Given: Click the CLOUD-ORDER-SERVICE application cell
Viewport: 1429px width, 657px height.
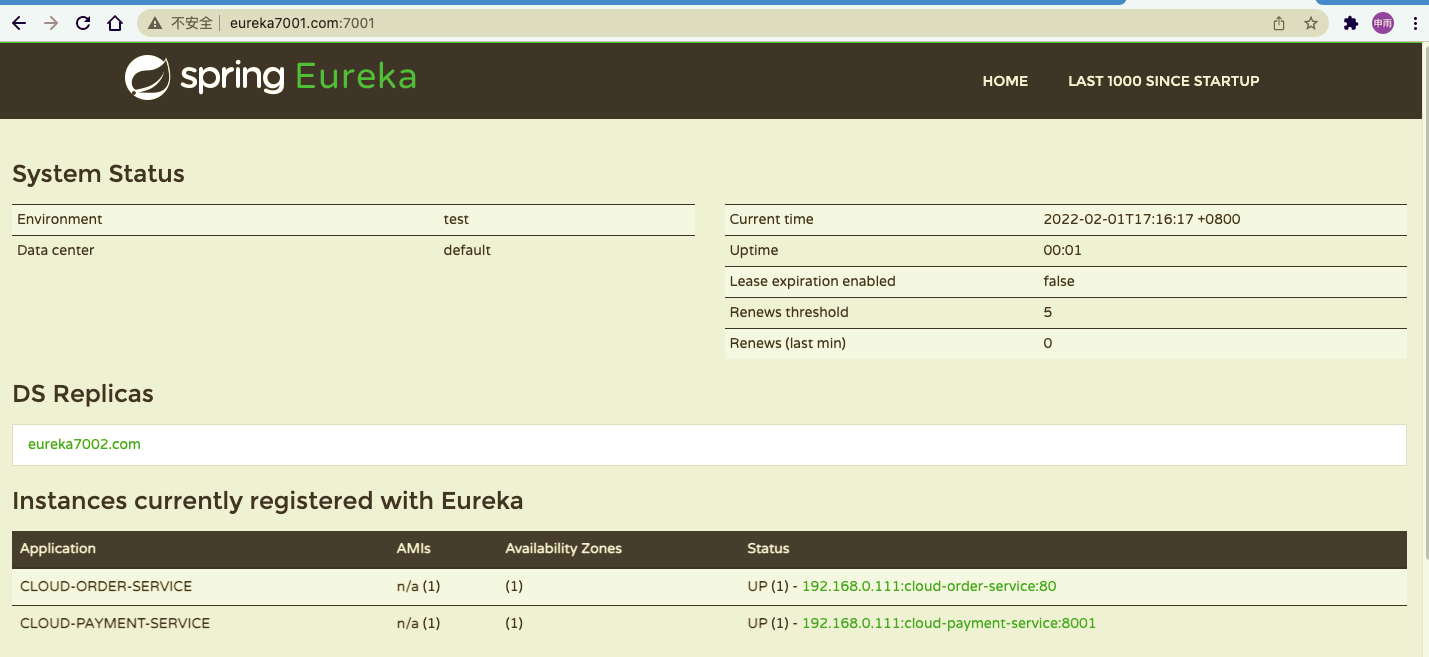Looking at the screenshot, I should 106,586.
